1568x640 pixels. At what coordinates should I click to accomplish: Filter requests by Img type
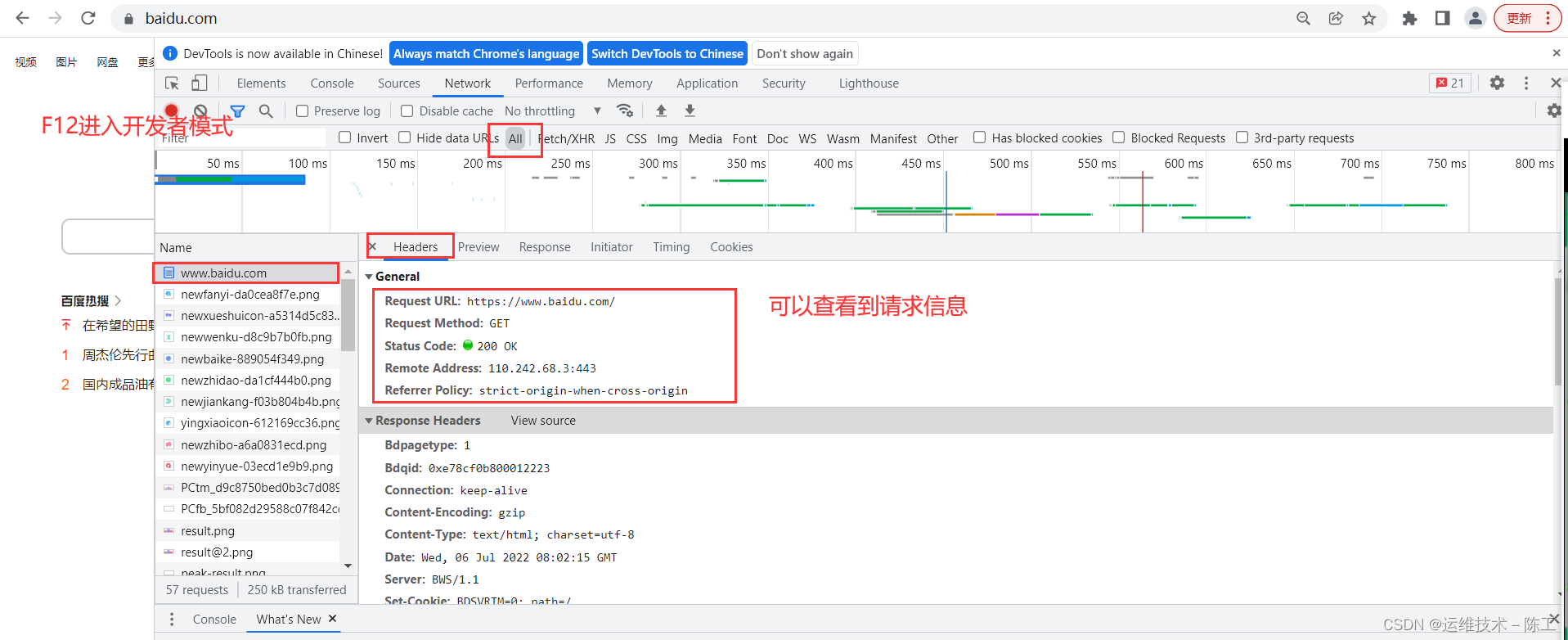tap(667, 138)
